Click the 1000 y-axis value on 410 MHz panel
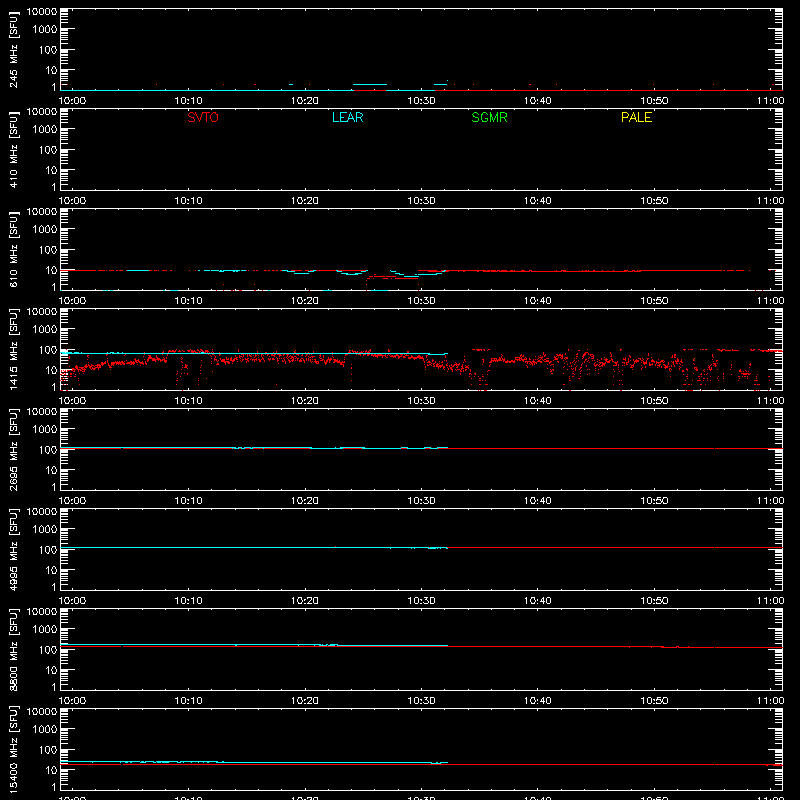 pyautogui.click(x=45, y=130)
